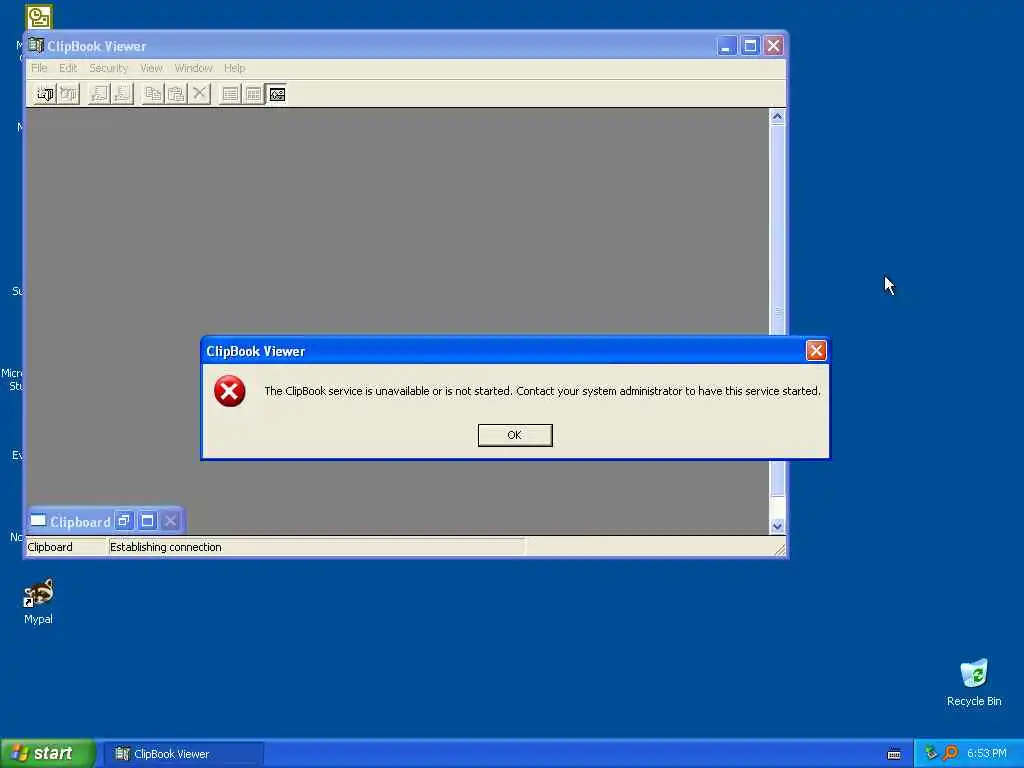Viewport: 1024px width, 768px height.
Task: Click 'Establishing connection' status text
Action: coord(166,547)
